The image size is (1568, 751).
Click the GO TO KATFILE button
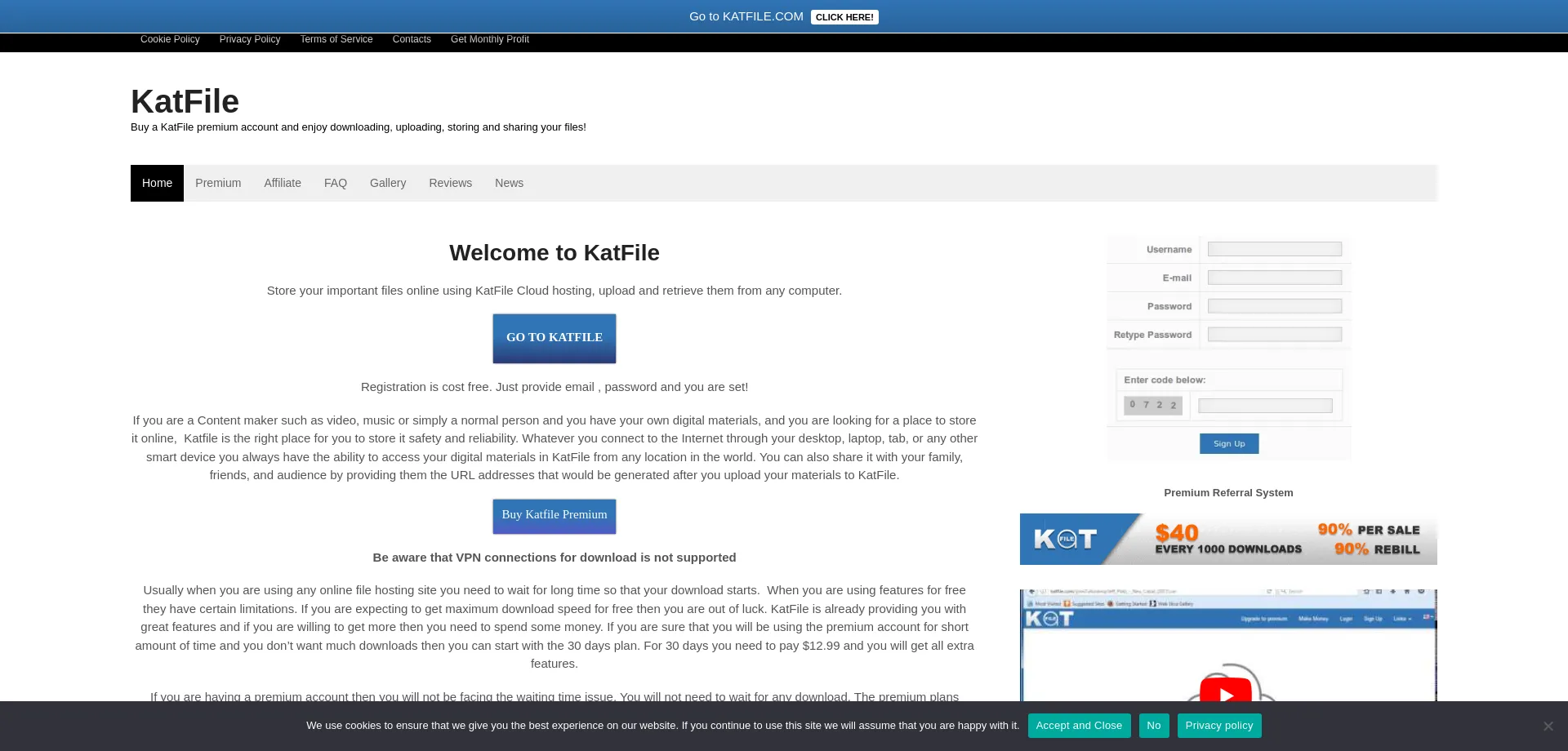pos(555,338)
